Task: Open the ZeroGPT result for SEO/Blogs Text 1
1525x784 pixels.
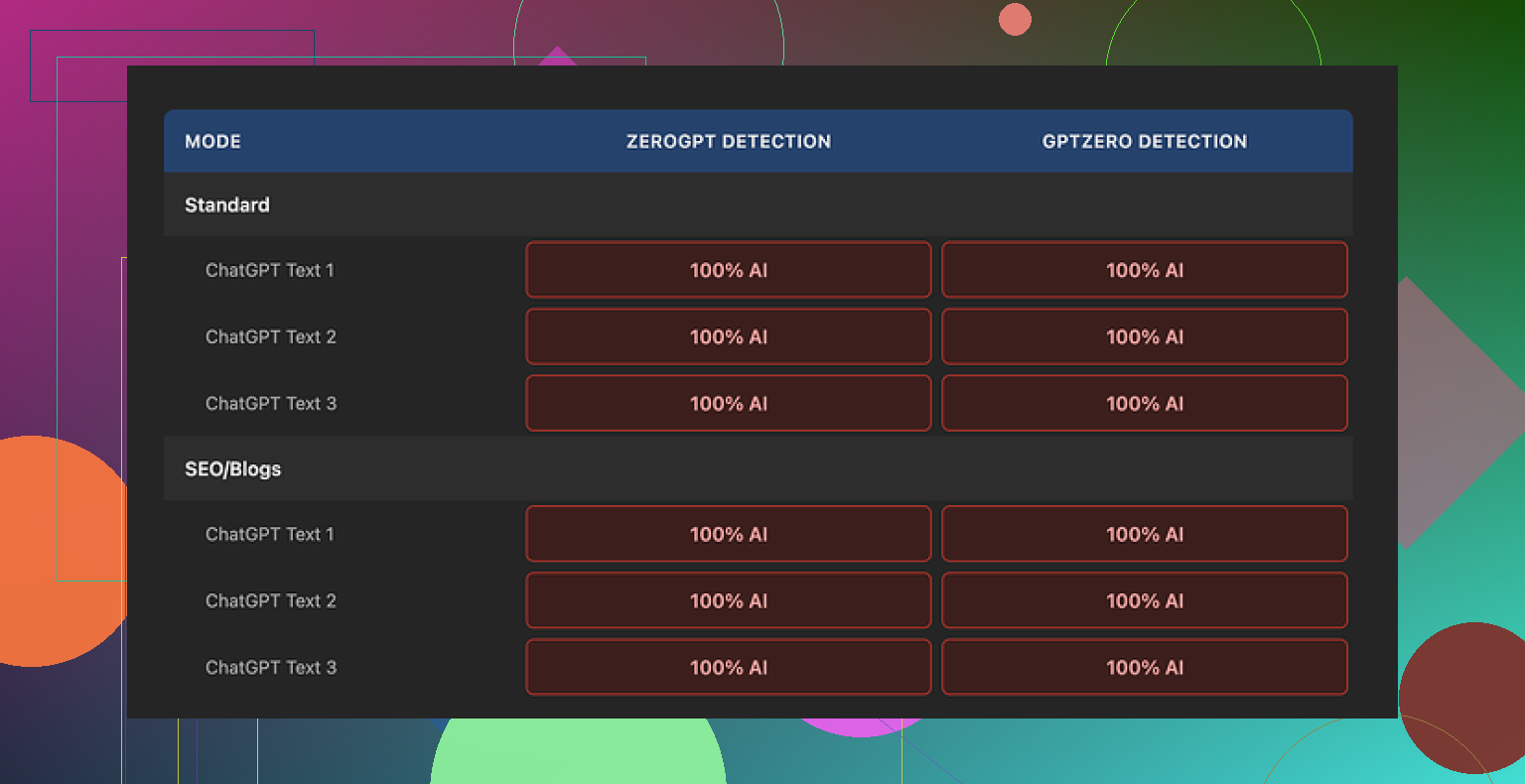Action: coord(728,534)
